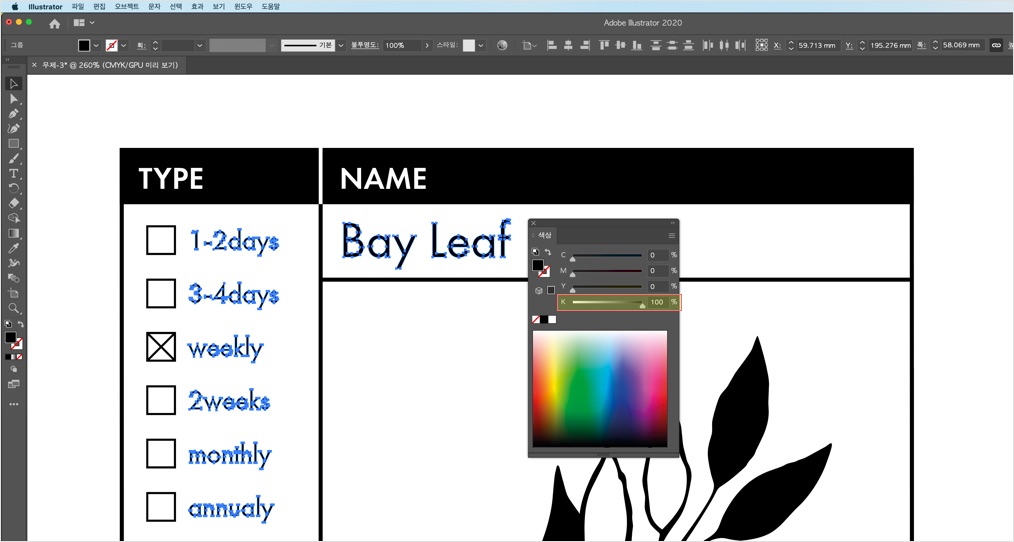Expand the opacity 100% arrow
1014x542 pixels.
point(427,45)
